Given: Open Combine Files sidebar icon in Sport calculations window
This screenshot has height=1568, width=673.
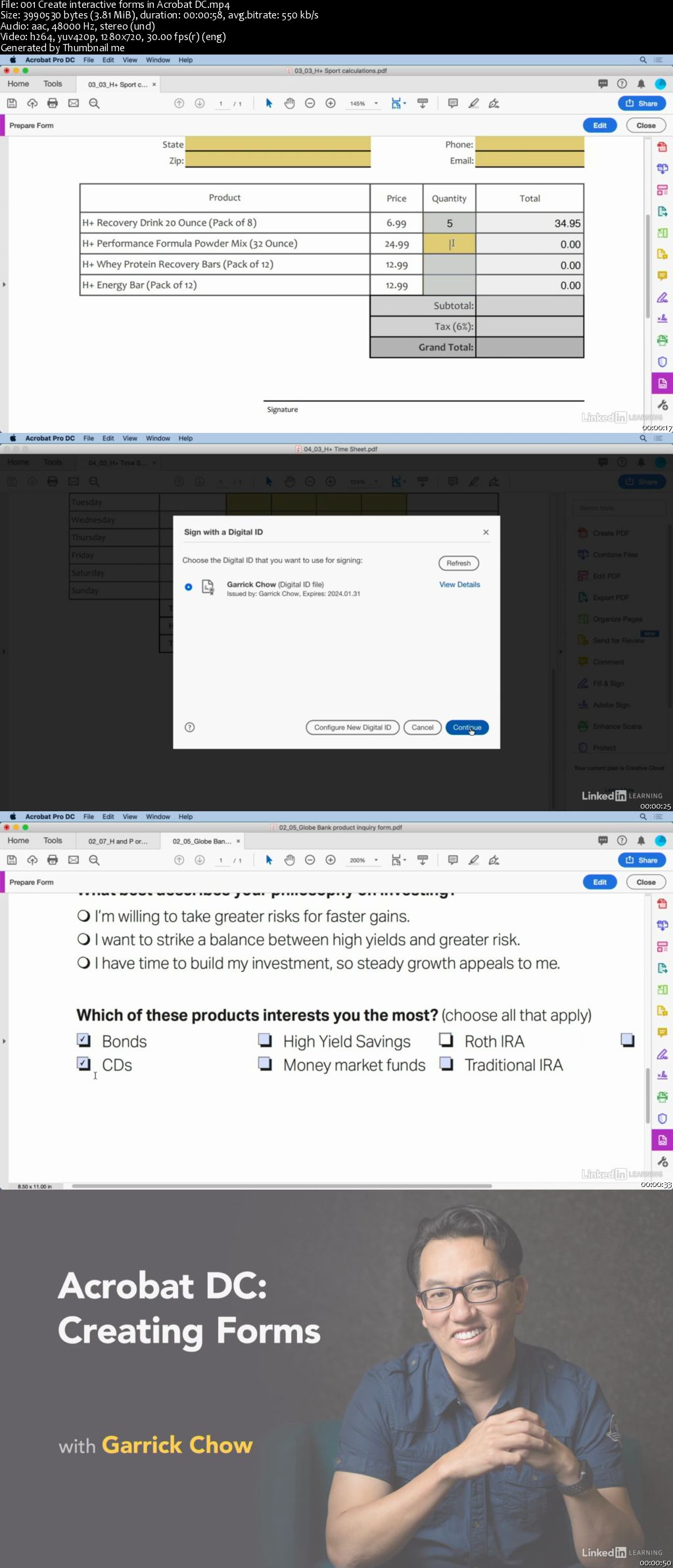Looking at the screenshot, I should point(662,168).
